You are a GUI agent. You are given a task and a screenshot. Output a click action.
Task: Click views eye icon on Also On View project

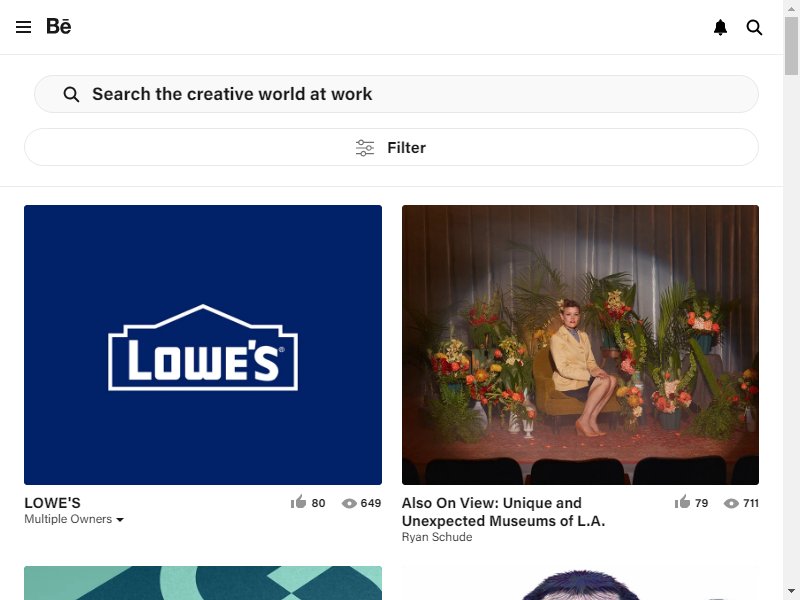[731, 503]
